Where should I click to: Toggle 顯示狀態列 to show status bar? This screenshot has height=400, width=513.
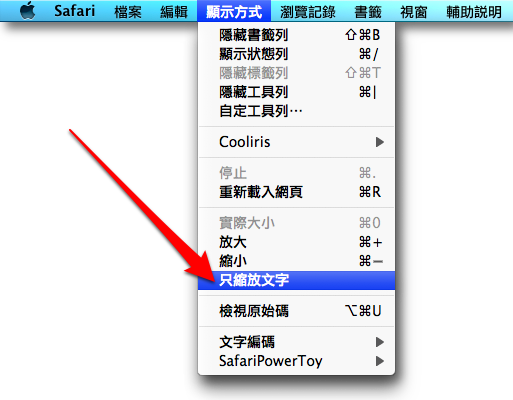point(296,54)
